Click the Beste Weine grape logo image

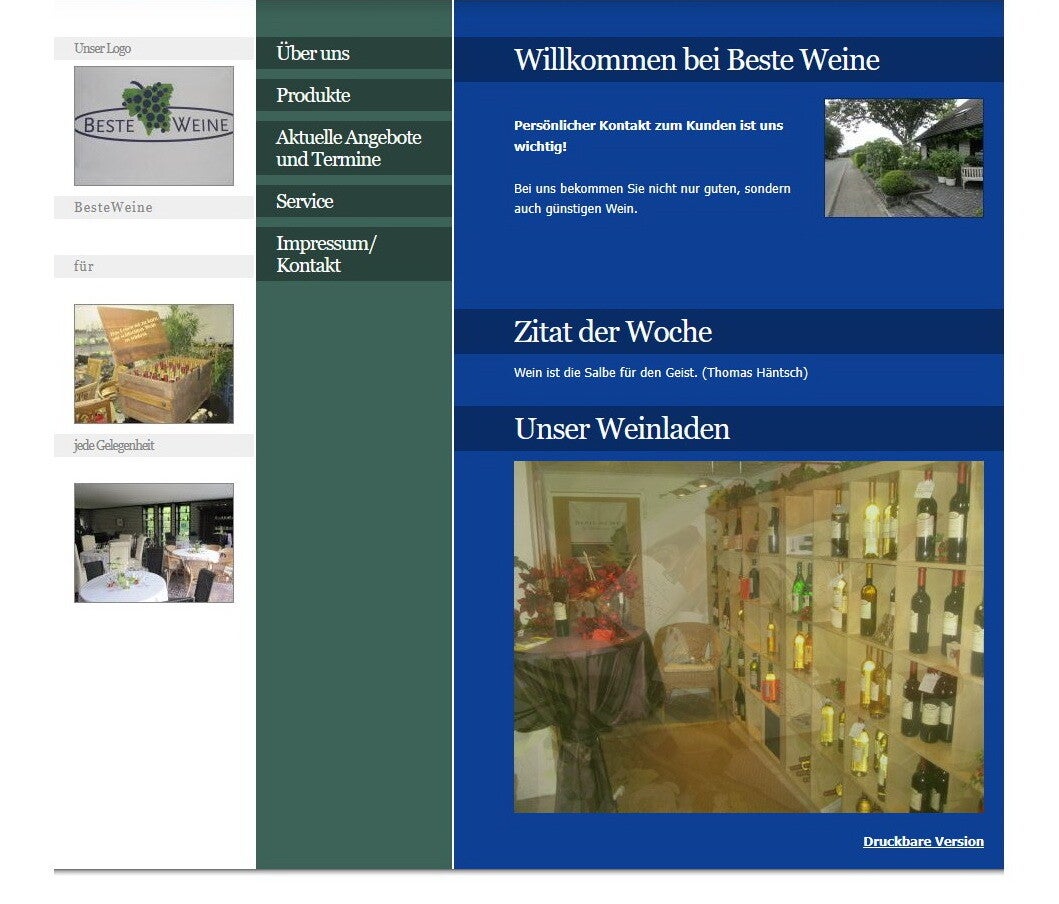click(x=154, y=126)
